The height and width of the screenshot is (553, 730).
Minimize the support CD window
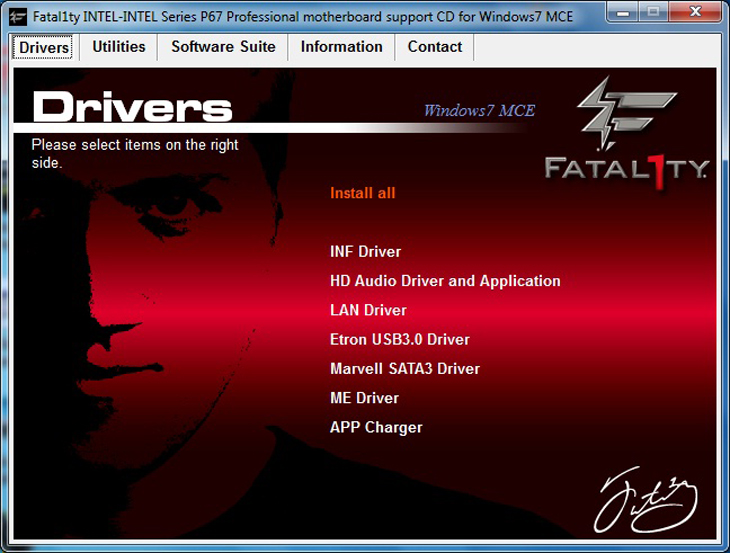(623, 13)
